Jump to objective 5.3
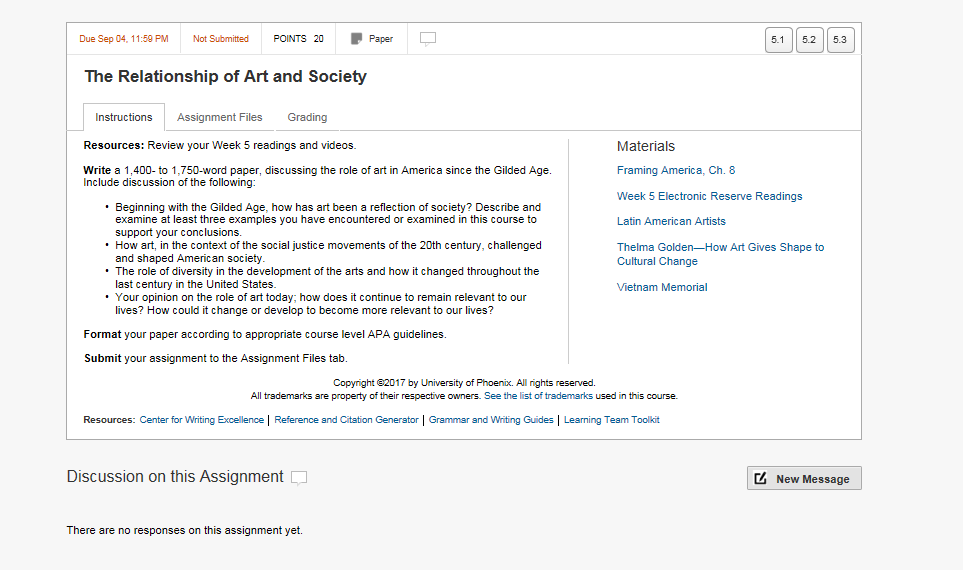963x570 pixels. 840,40
